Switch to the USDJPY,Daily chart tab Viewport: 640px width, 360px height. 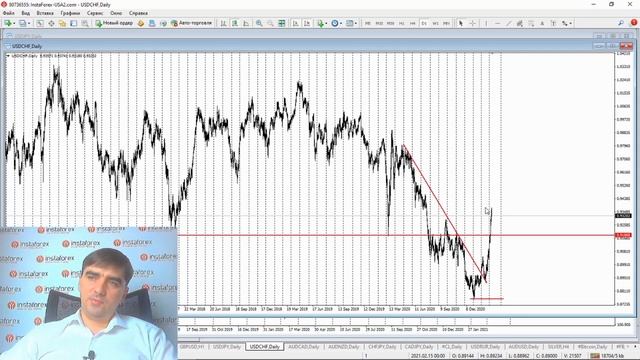[227, 347]
